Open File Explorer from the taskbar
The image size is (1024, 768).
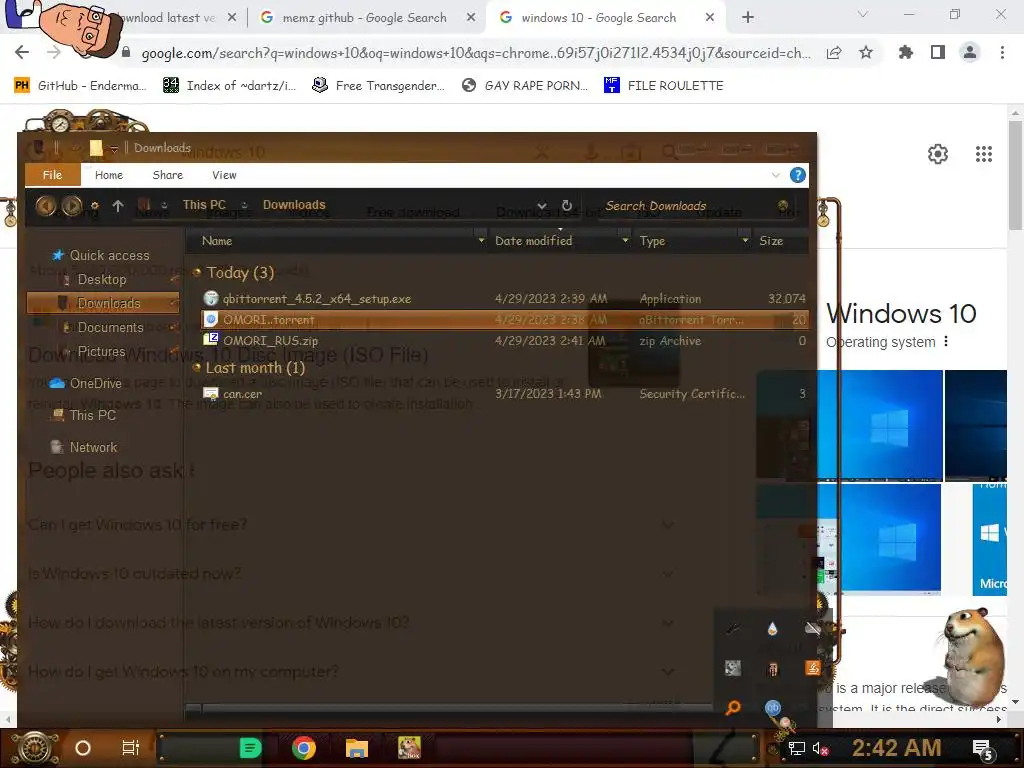[x=357, y=748]
